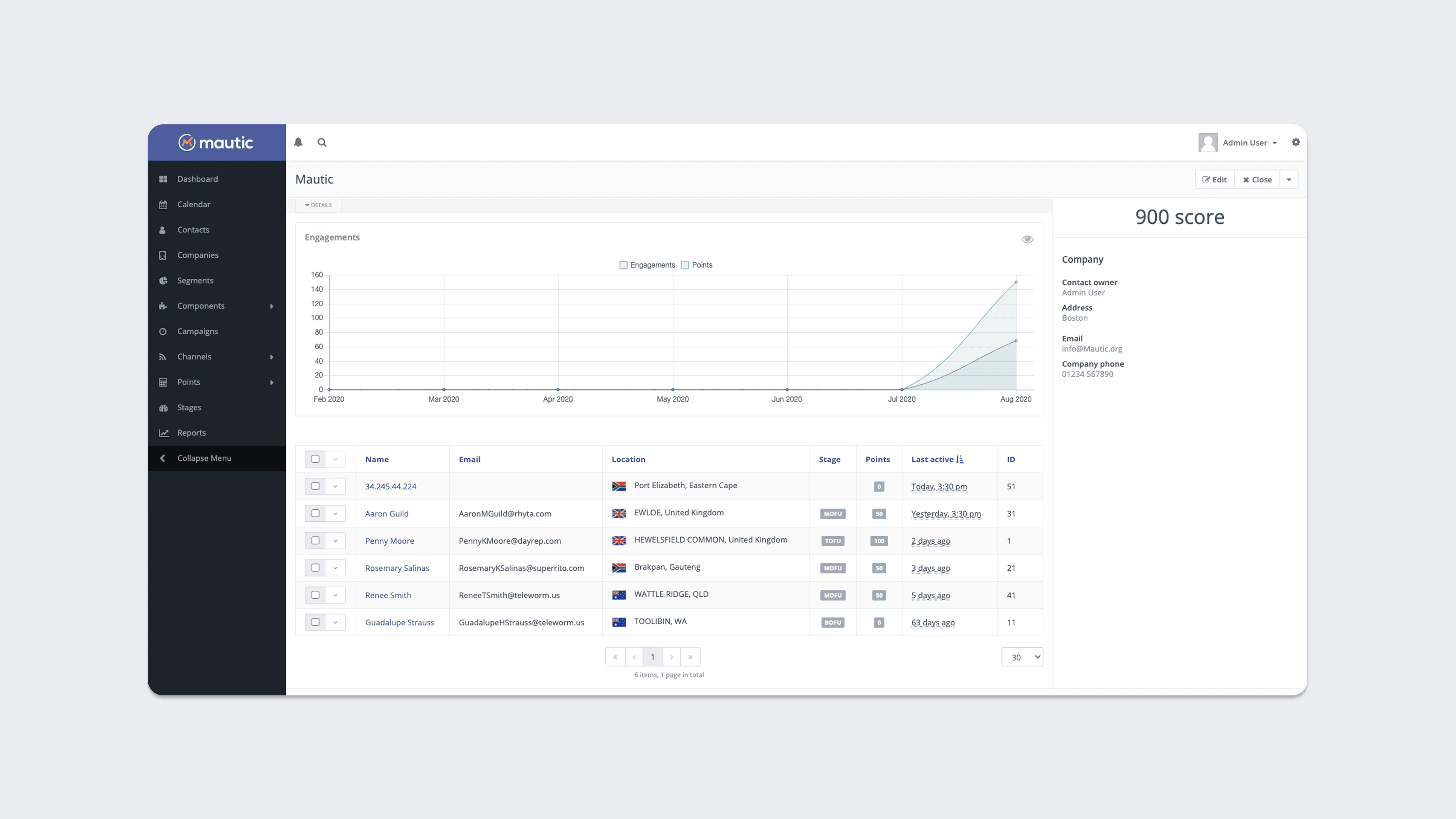Screen dimensions: 1456x819
Task: Open Campaigns in sidebar
Action: coord(217,332)
